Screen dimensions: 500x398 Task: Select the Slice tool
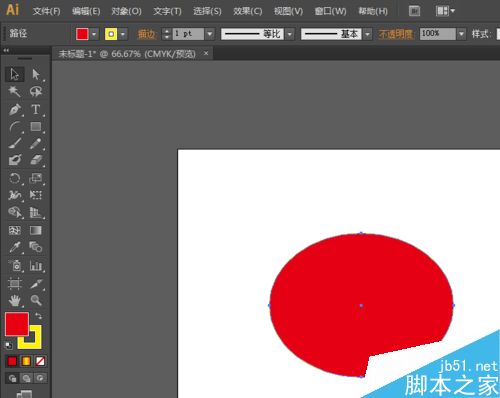pyautogui.click(x=36, y=283)
